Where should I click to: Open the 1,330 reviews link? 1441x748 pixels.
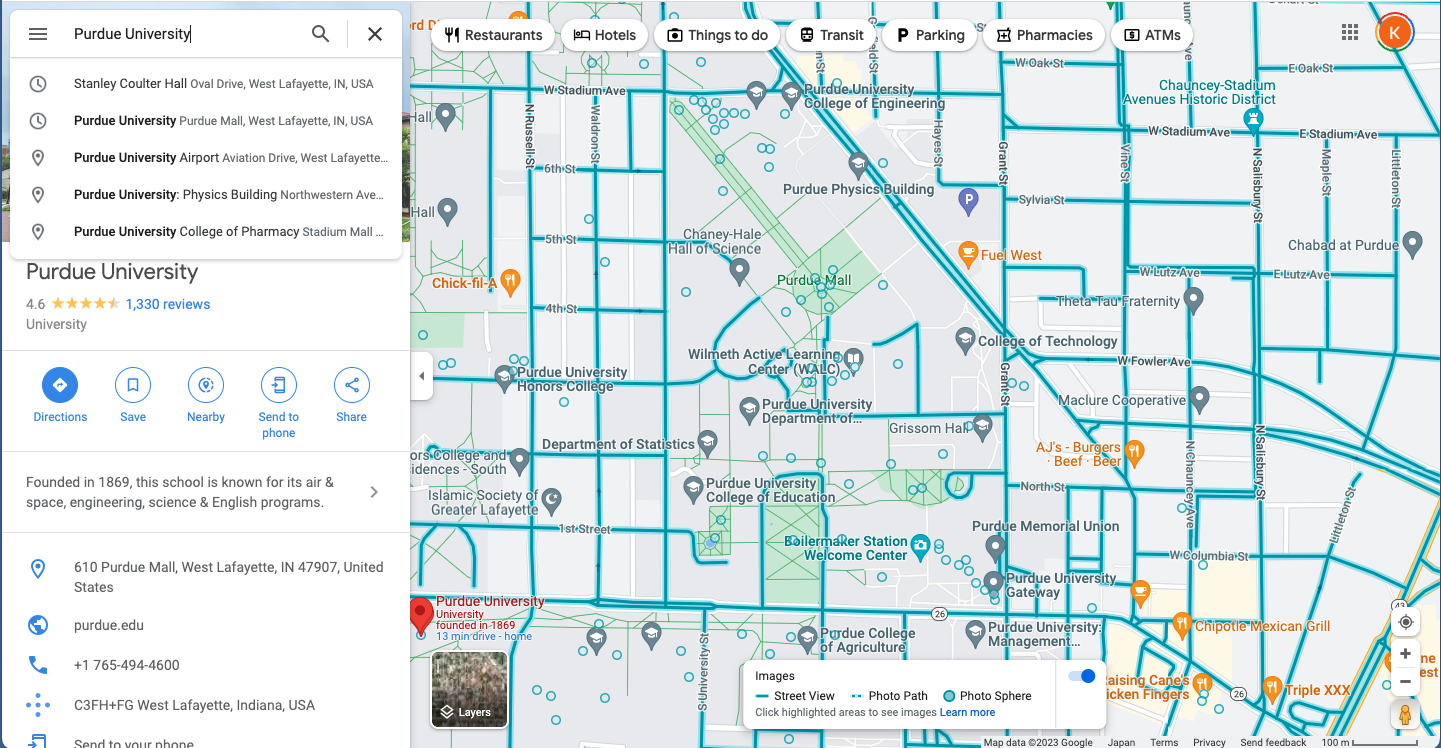coord(168,304)
